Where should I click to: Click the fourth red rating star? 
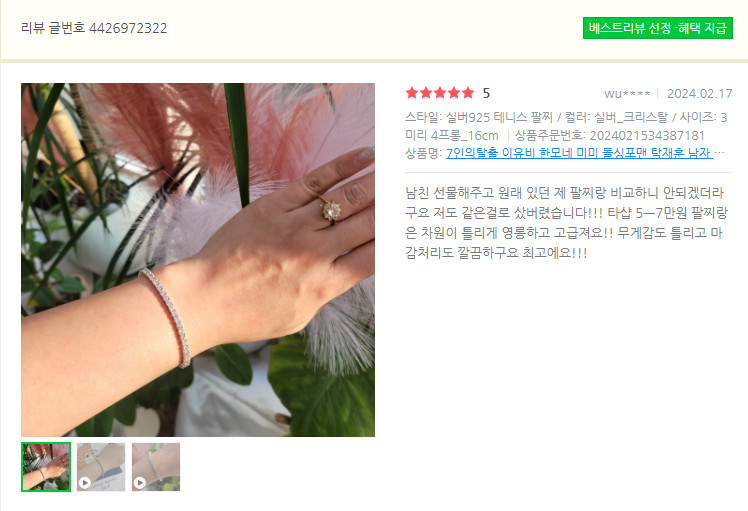pyautogui.click(x=454, y=93)
